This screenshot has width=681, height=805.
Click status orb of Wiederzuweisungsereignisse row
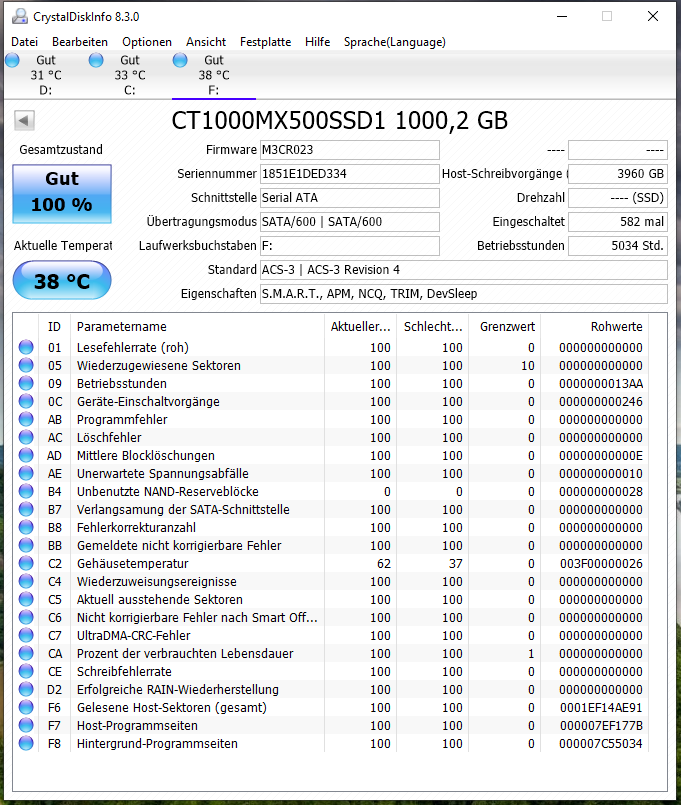pyautogui.click(x=26, y=581)
